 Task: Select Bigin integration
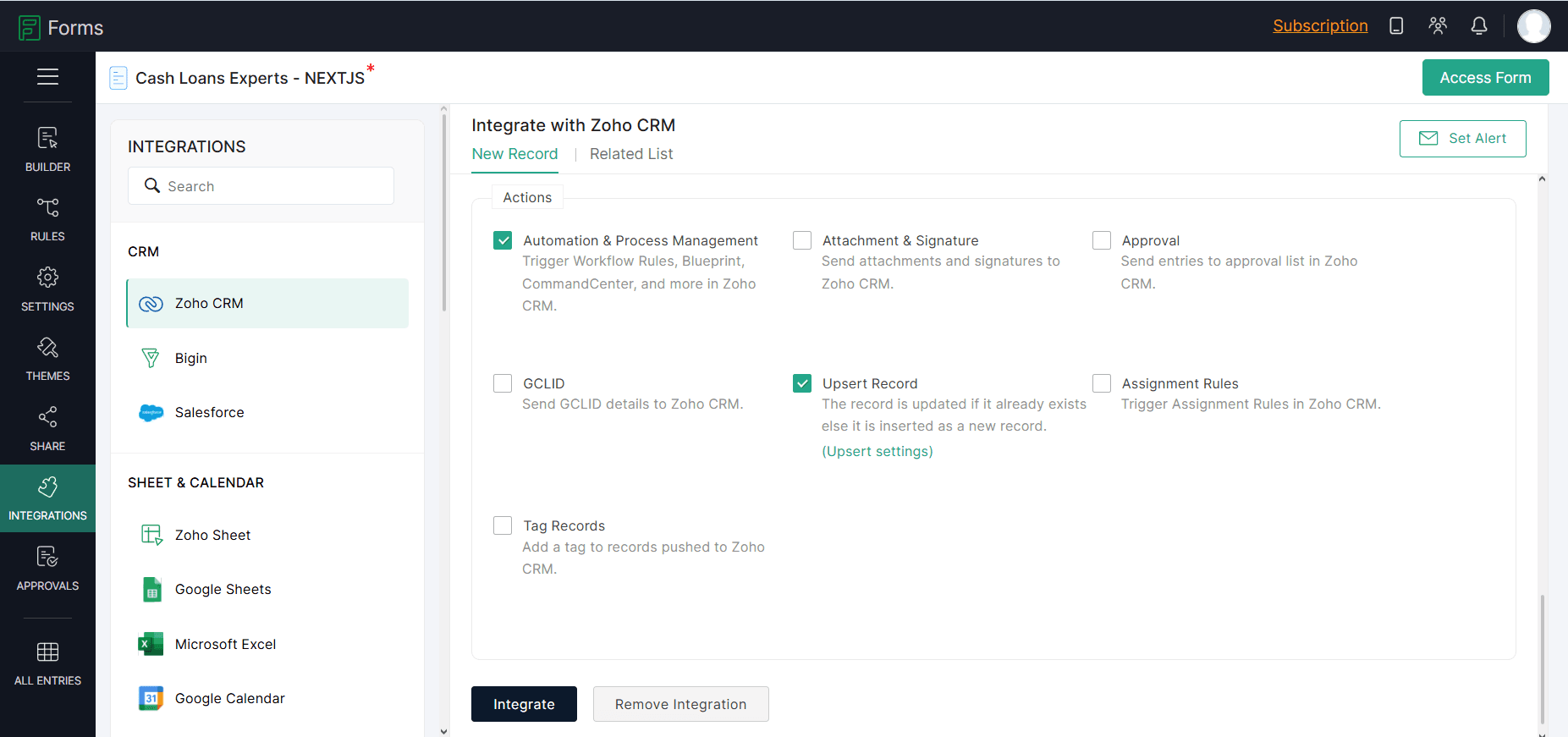pos(267,358)
